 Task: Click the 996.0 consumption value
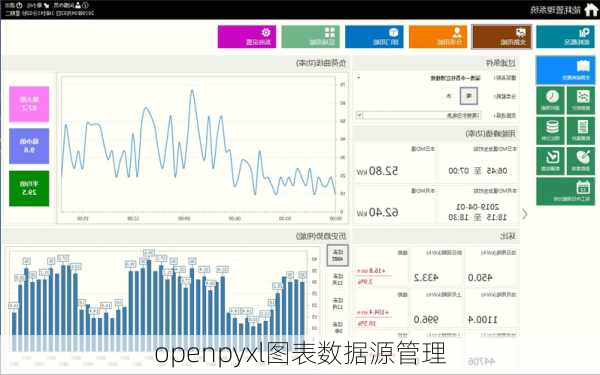point(426,320)
